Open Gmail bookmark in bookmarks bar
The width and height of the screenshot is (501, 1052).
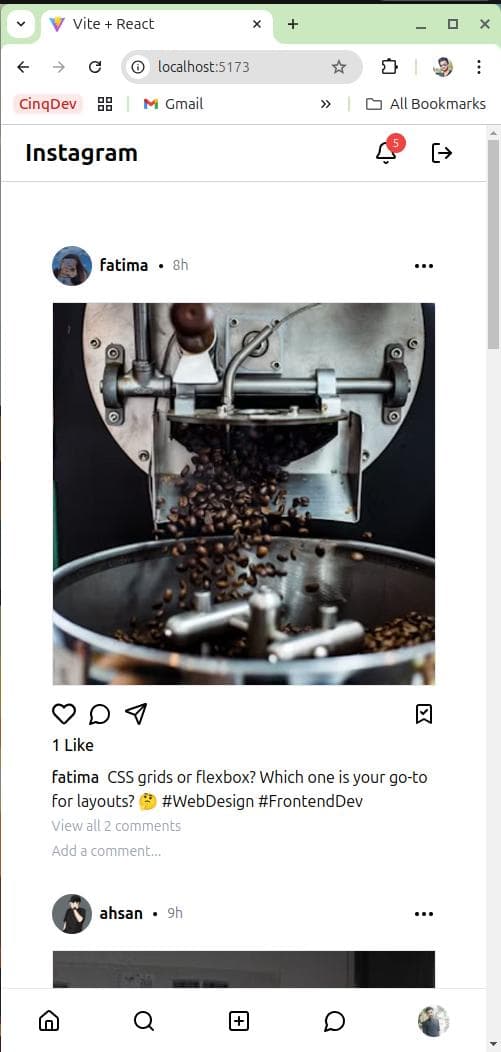coord(173,104)
